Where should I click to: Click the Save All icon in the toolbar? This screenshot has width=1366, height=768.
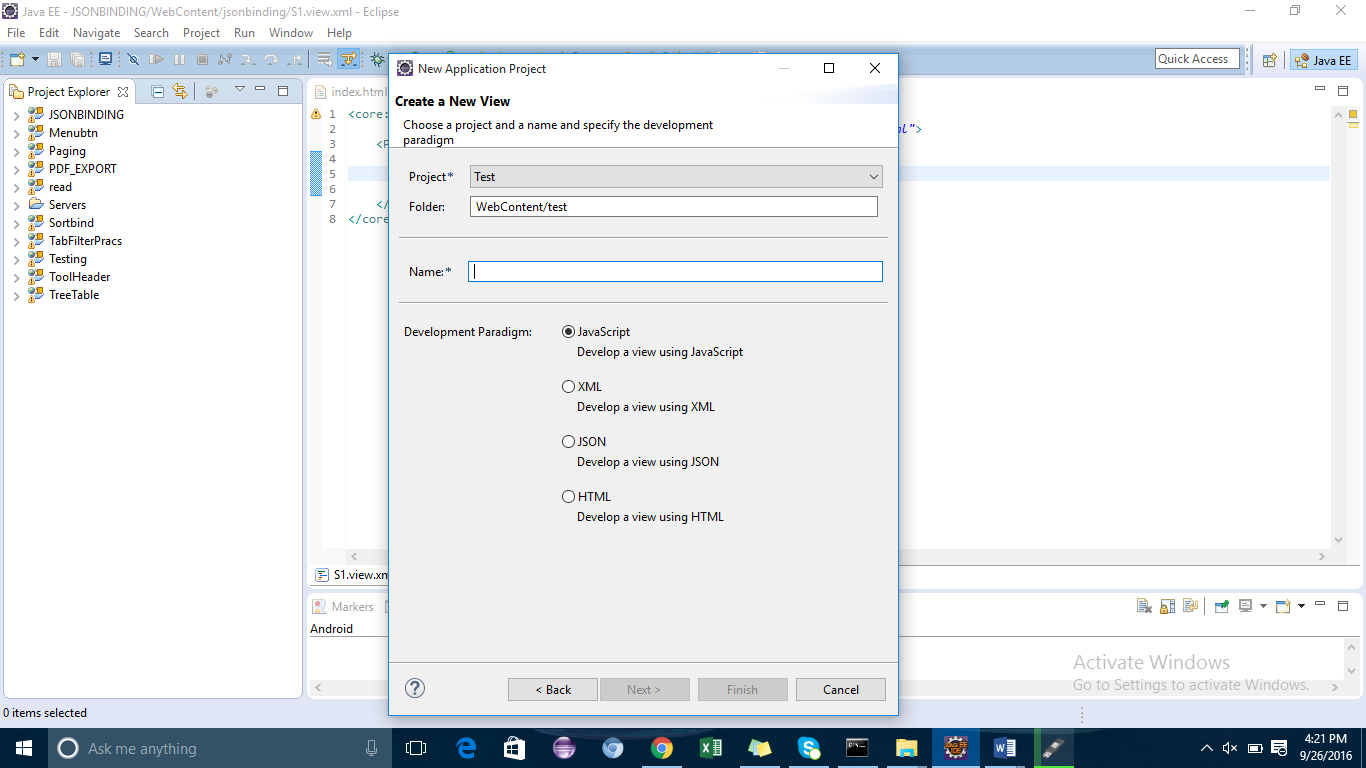click(x=77, y=59)
